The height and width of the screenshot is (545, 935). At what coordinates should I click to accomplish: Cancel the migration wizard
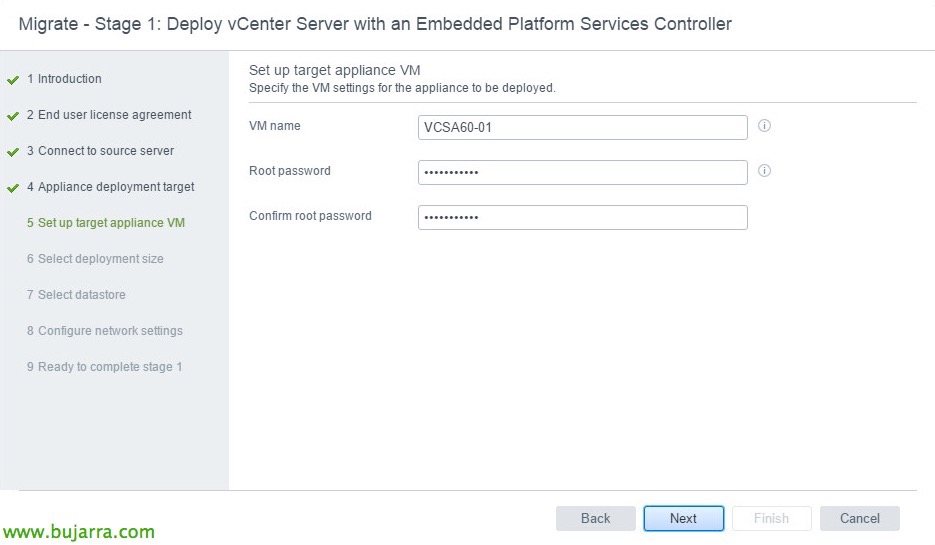point(859,518)
